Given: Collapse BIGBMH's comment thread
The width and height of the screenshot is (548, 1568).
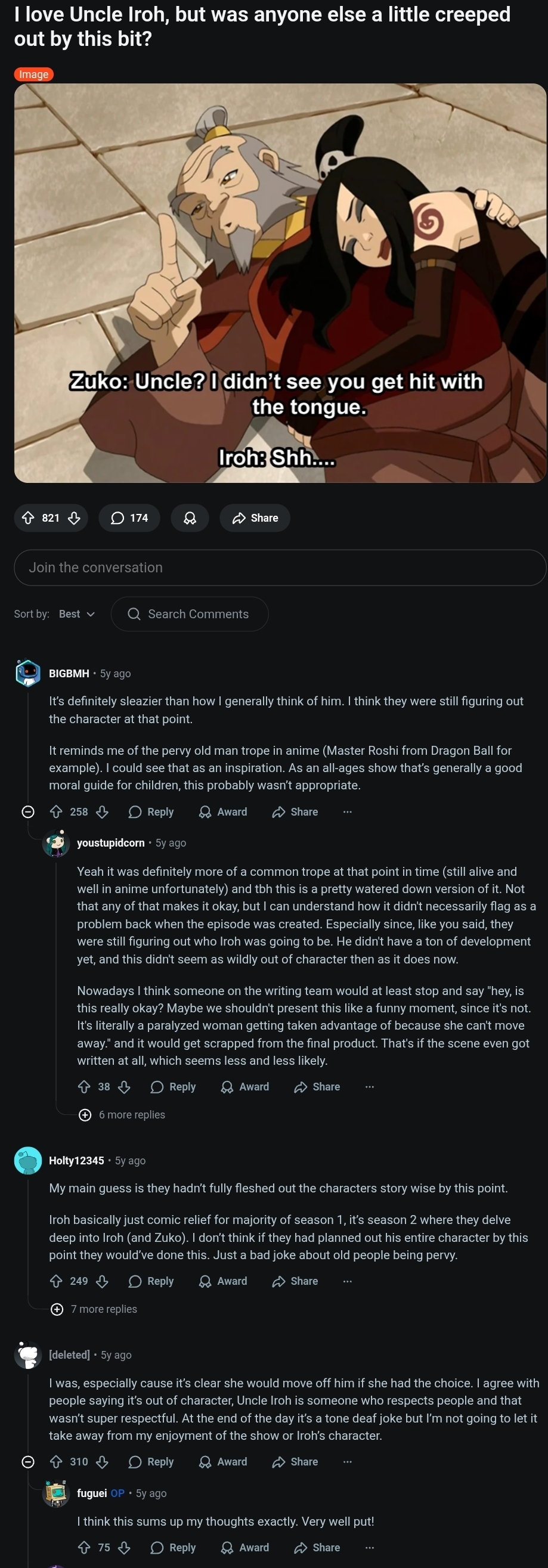Looking at the screenshot, I should coord(28,811).
